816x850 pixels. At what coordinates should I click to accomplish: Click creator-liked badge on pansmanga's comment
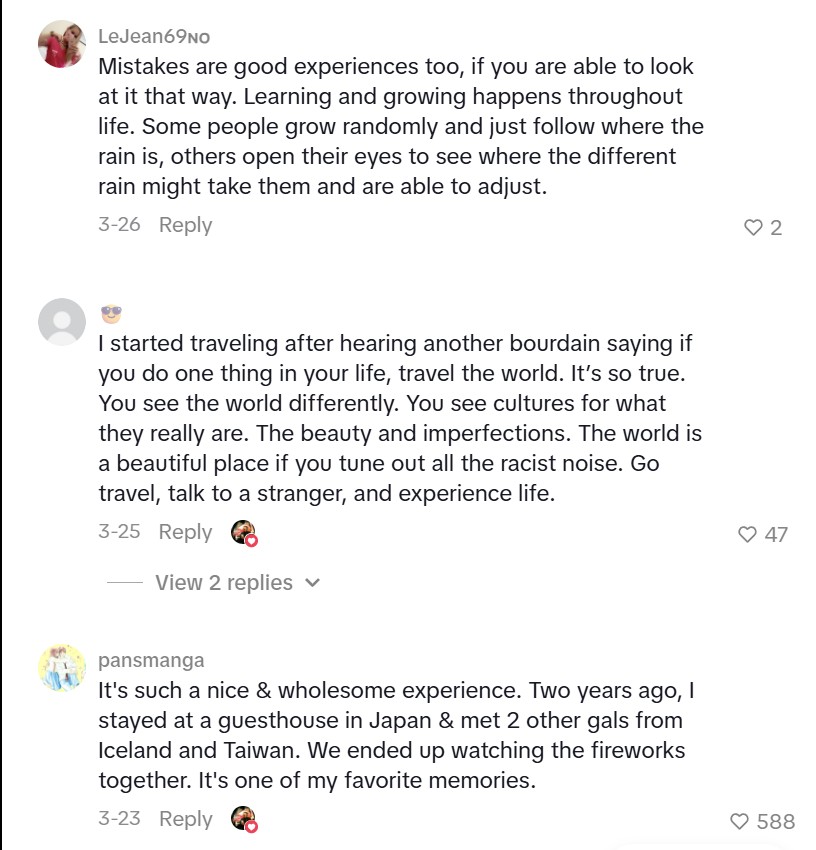[x=244, y=820]
